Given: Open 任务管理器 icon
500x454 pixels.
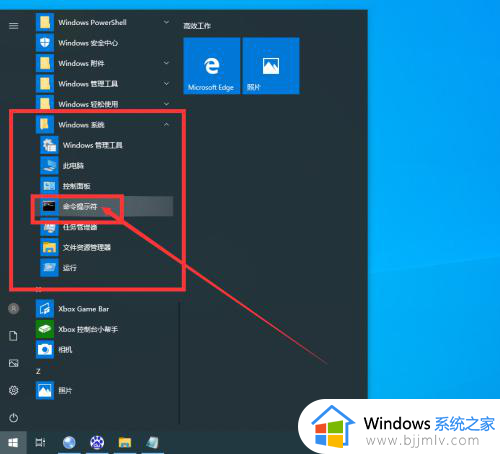Looking at the screenshot, I should pos(49,227).
